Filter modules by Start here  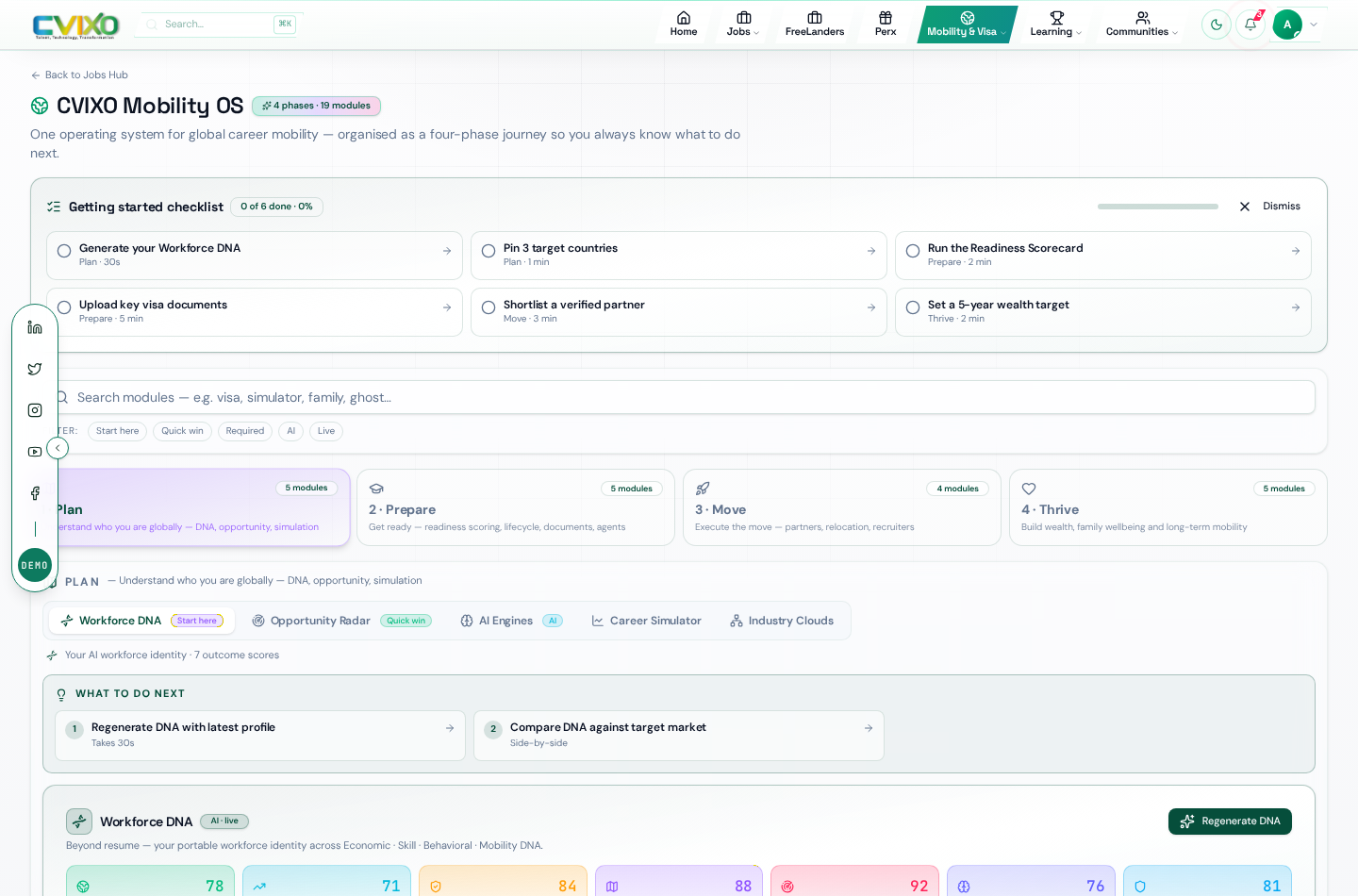(117, 431)
